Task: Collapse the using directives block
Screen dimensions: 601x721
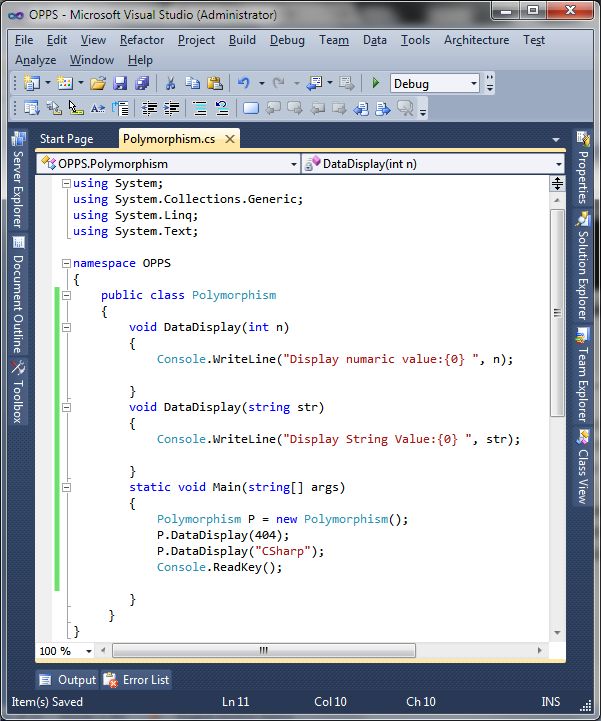Action: 66,183
